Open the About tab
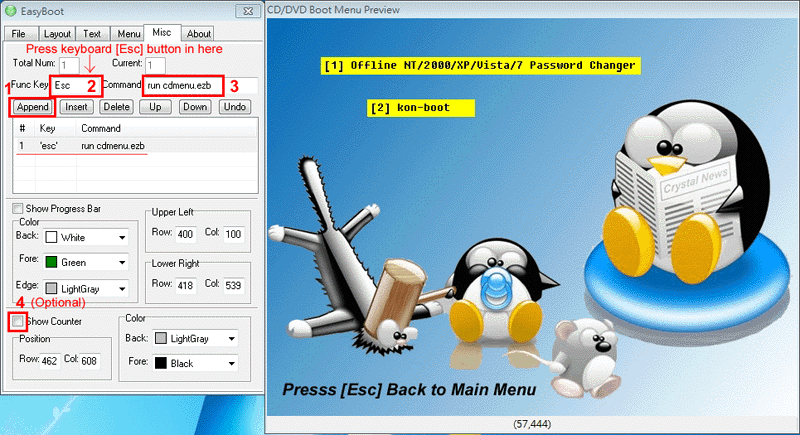This screenshot has width=800, height=435. point(198,34)
